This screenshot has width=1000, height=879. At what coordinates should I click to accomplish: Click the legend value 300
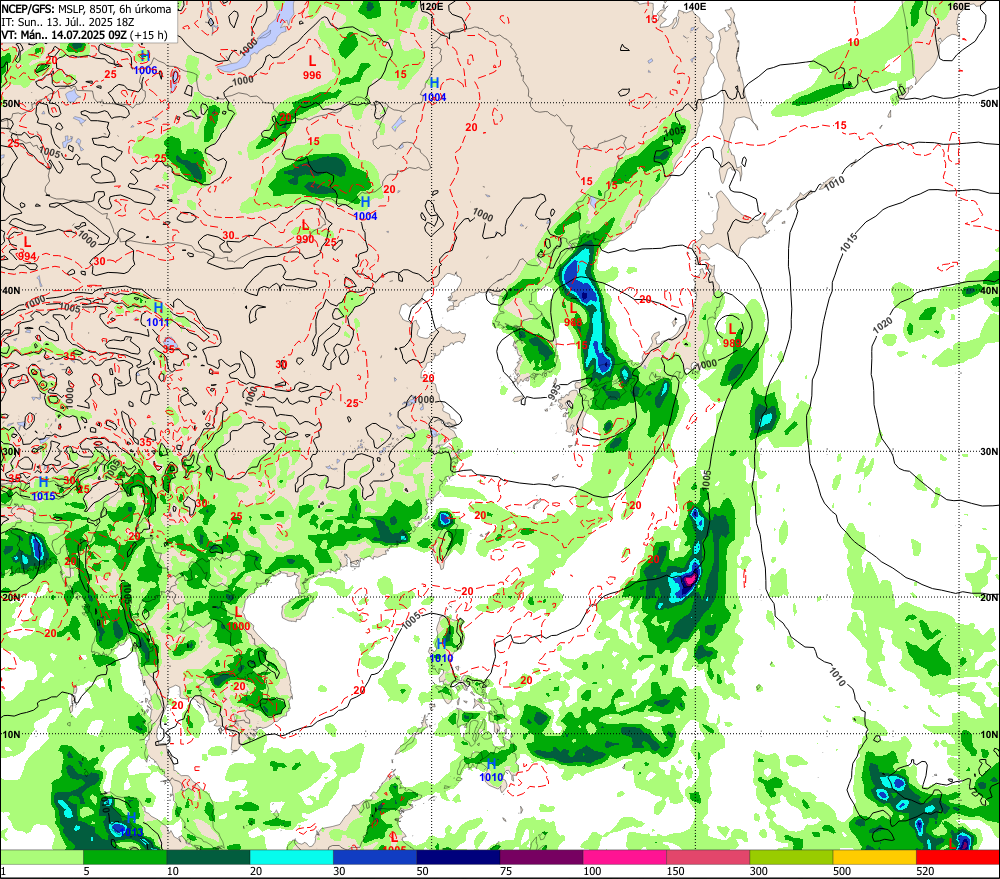pos(758,871)
